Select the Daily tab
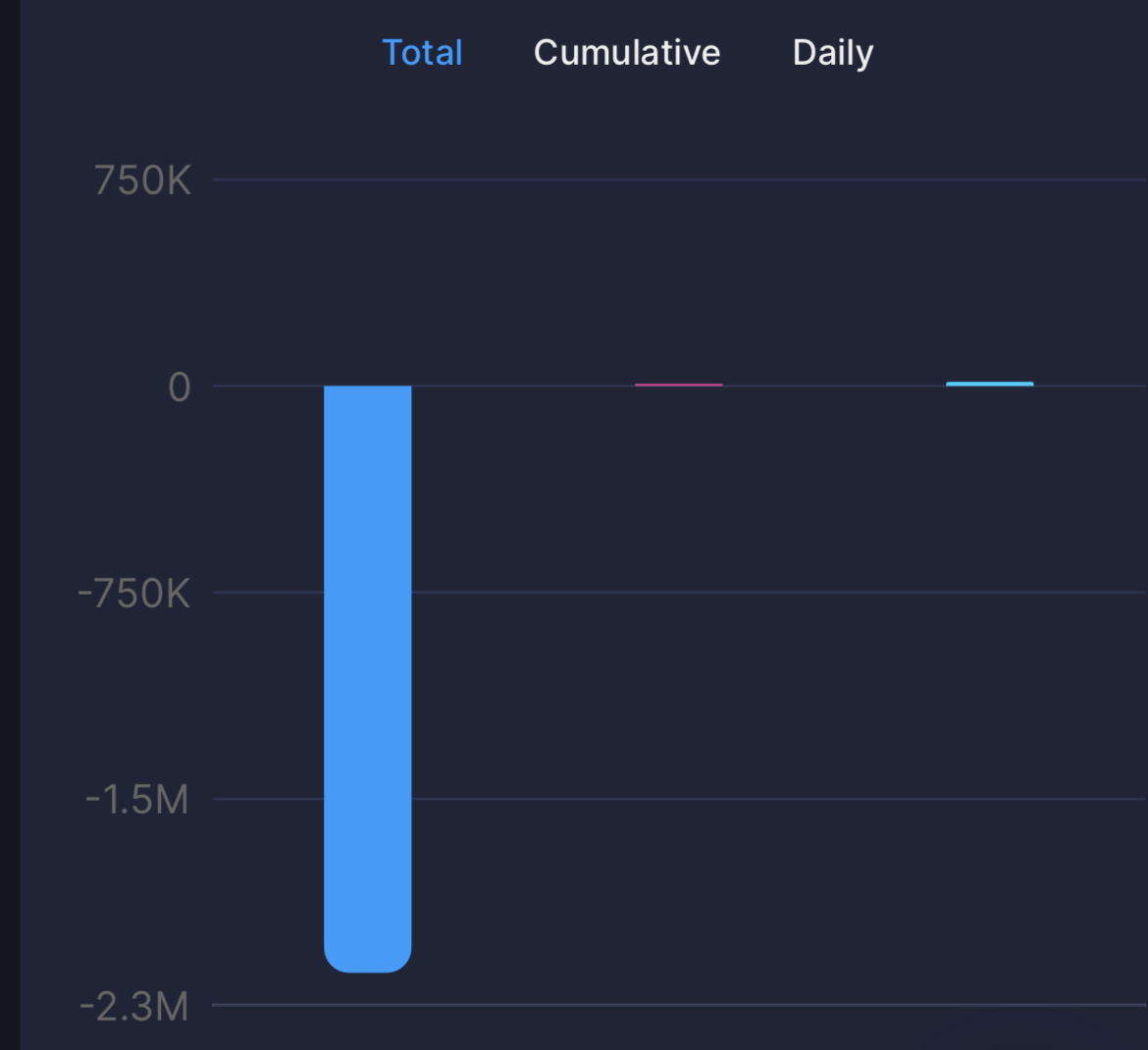 [833, 54]
